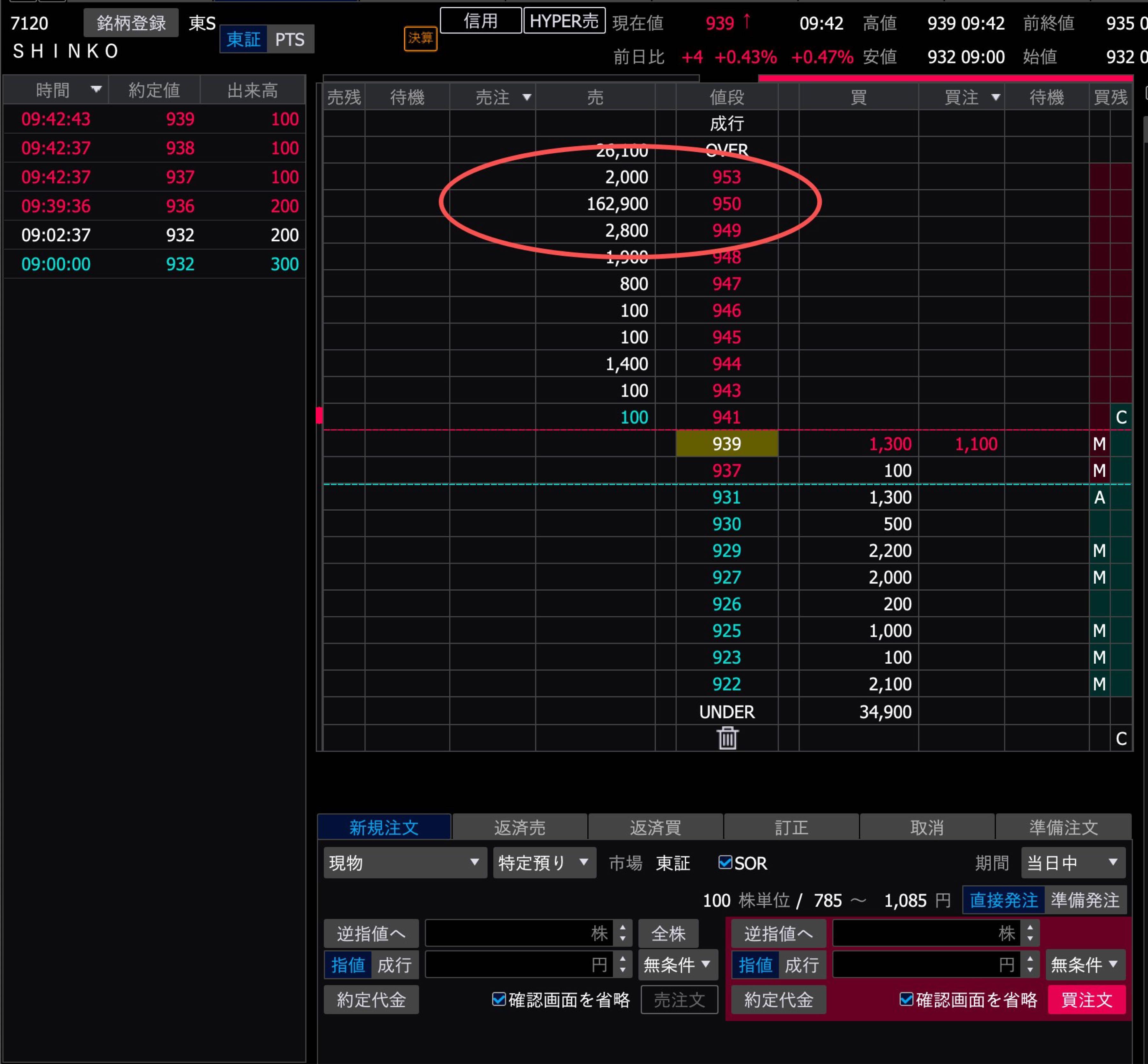This screenshot has height=1064, width=1148.
Task: Toggle 確認画面を省略 checkbox next to 売注文
Action: pyautogui.click(x=499, y=1000)
